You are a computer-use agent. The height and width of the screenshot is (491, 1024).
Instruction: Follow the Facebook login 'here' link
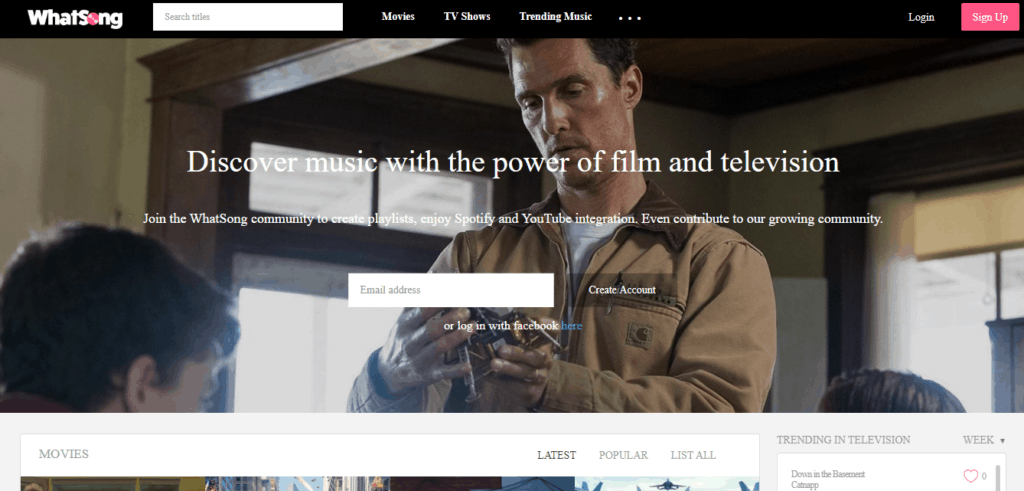tap(571, 326)
